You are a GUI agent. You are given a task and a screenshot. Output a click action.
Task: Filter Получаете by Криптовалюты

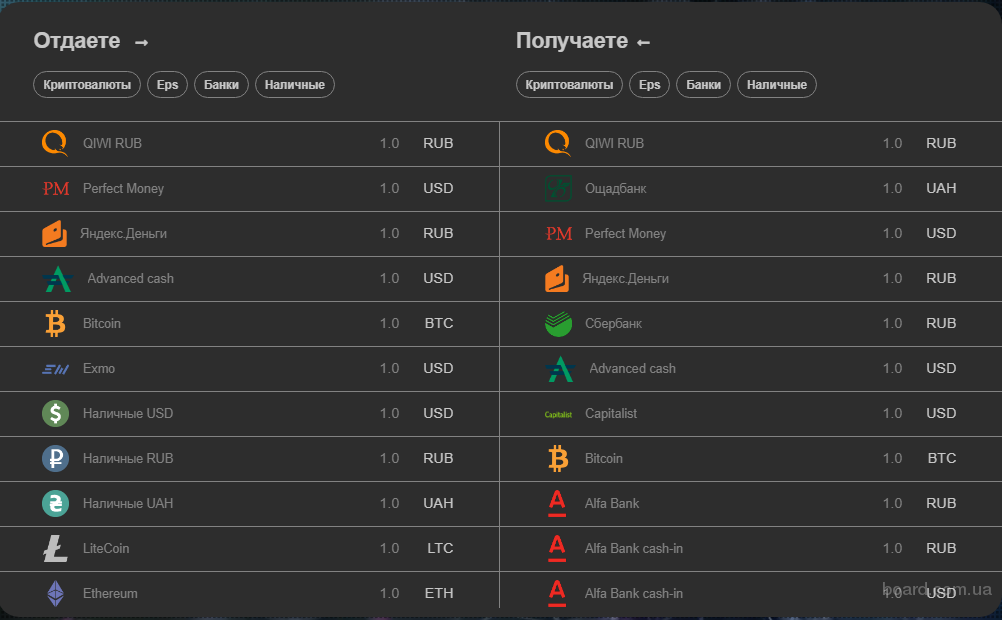pyautogui.click(x=569, y=84)
